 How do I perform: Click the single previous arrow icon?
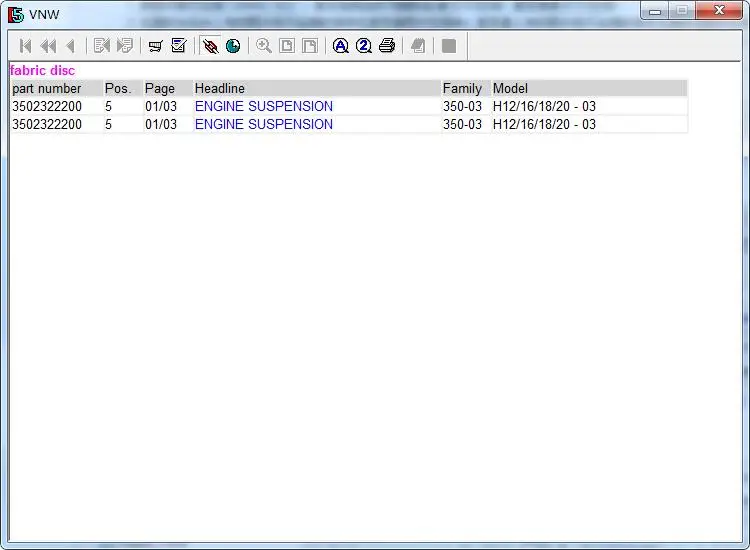(71, 46)
